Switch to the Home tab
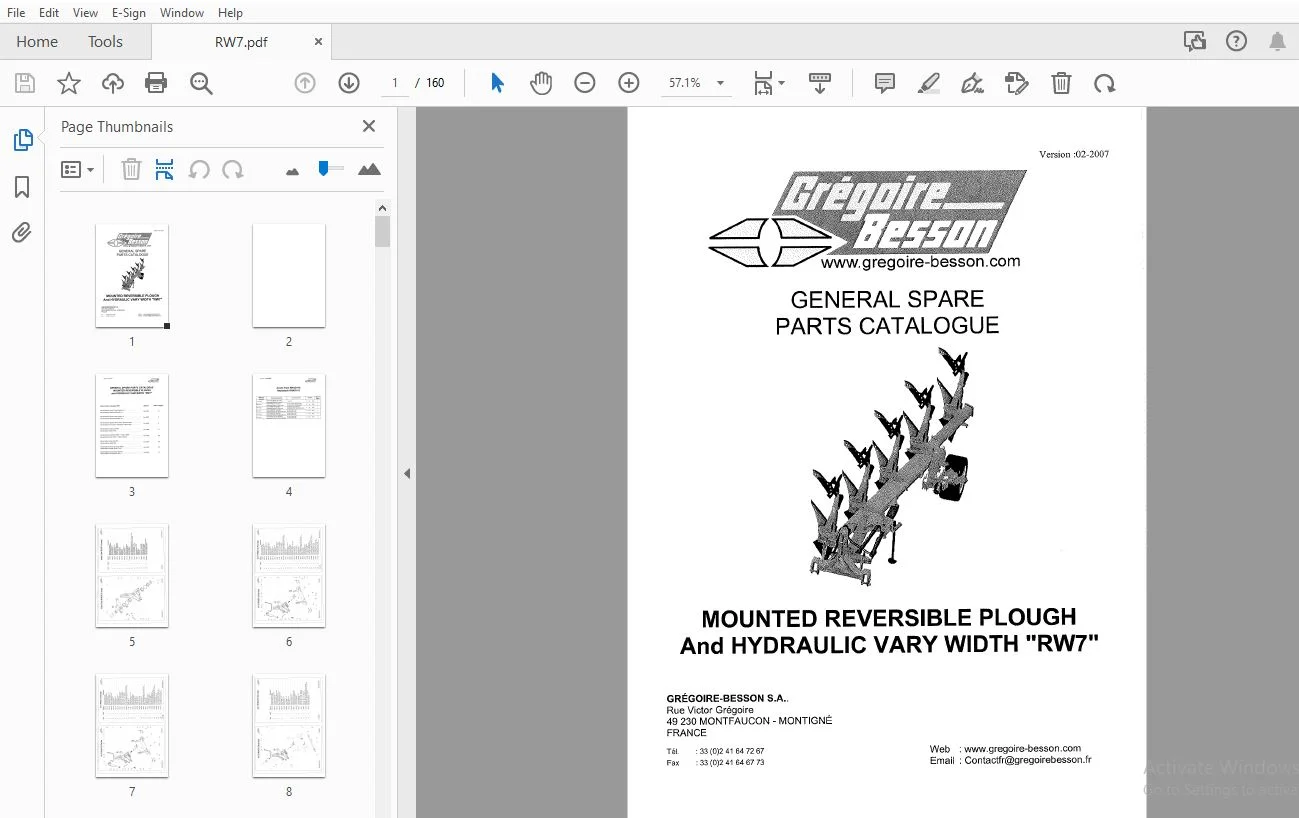The image size is (1299, 818). tap(37, 42)
